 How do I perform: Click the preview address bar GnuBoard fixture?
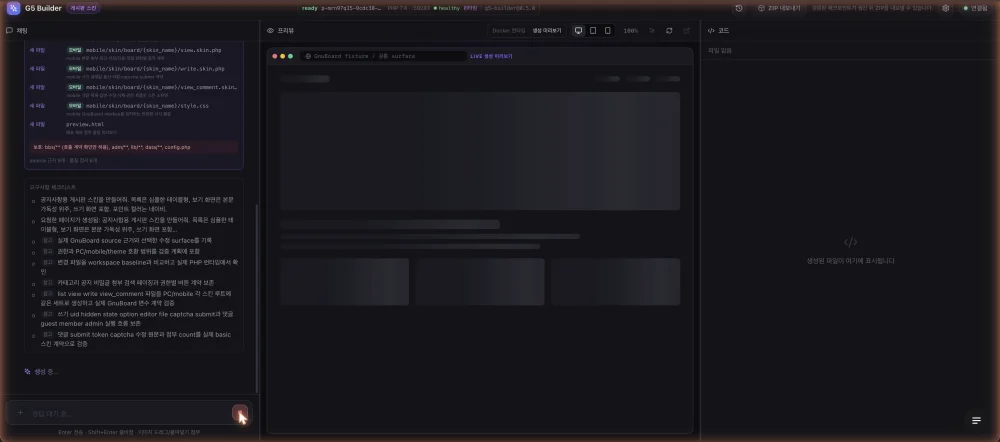(x=383, y=56)
